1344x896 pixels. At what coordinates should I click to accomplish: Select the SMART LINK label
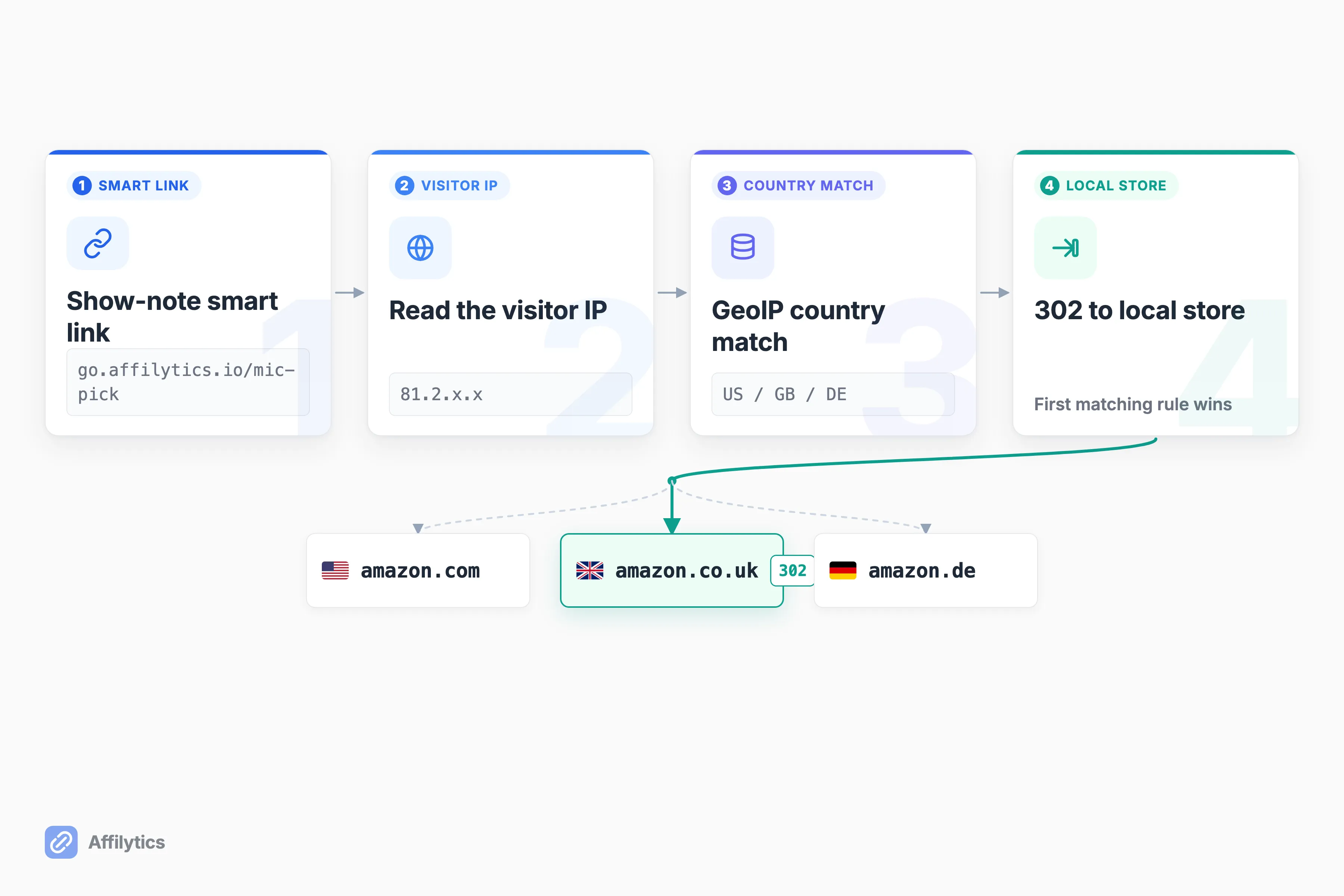tap(143, 186)
